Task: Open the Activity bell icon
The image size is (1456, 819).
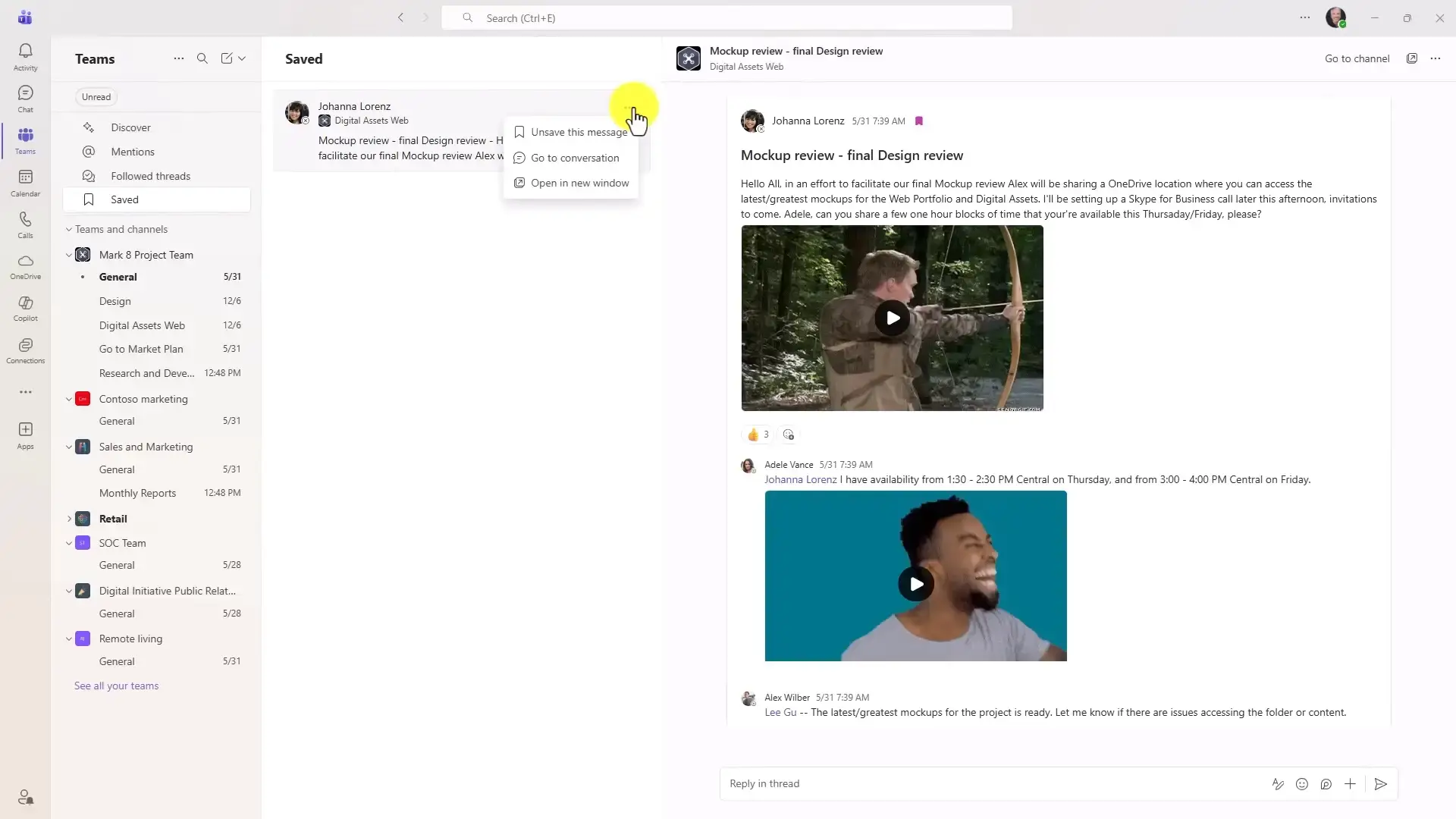Action: (x=25, y=56)
